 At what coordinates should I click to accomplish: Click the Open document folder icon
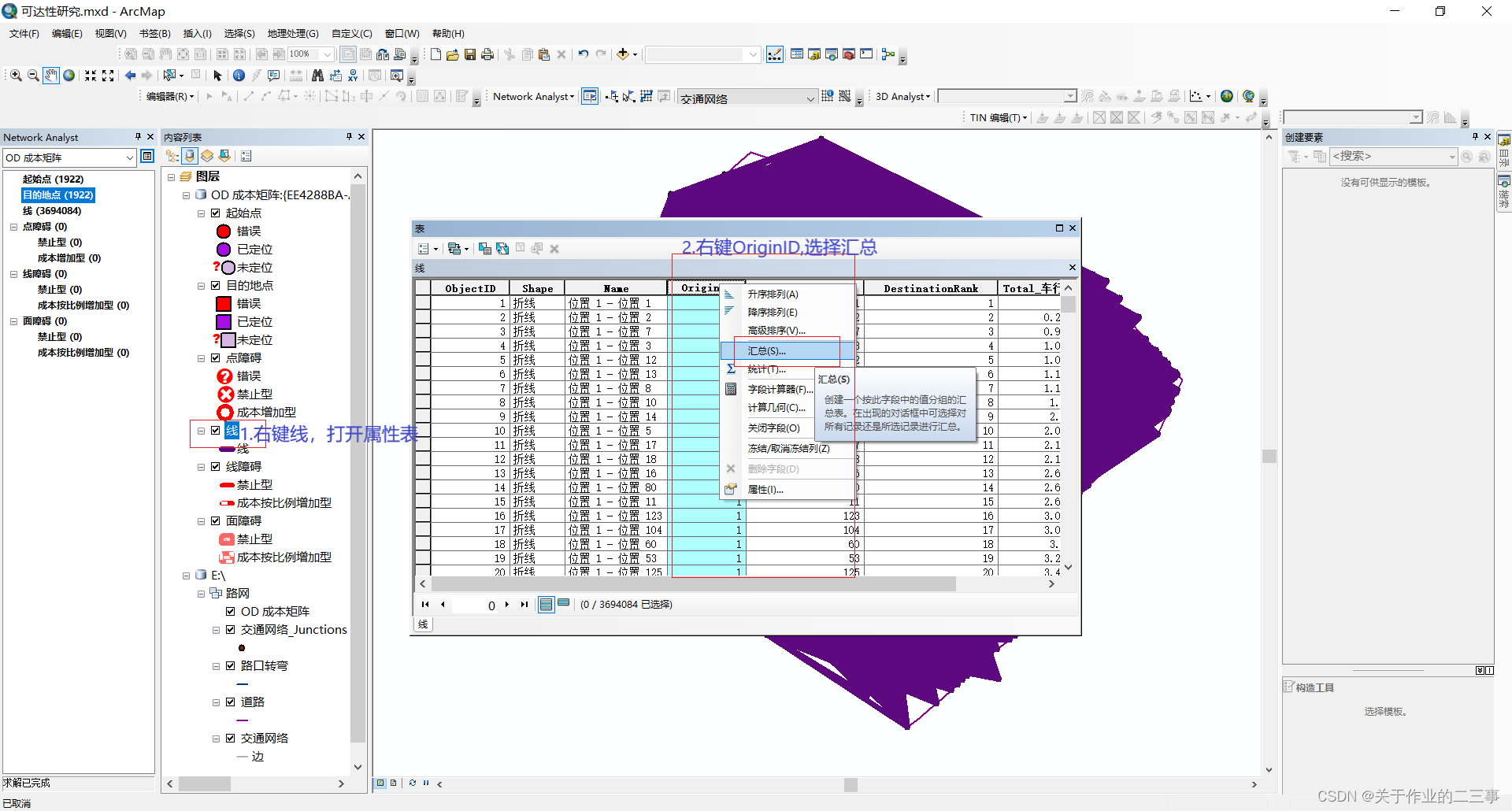point(453,54)
